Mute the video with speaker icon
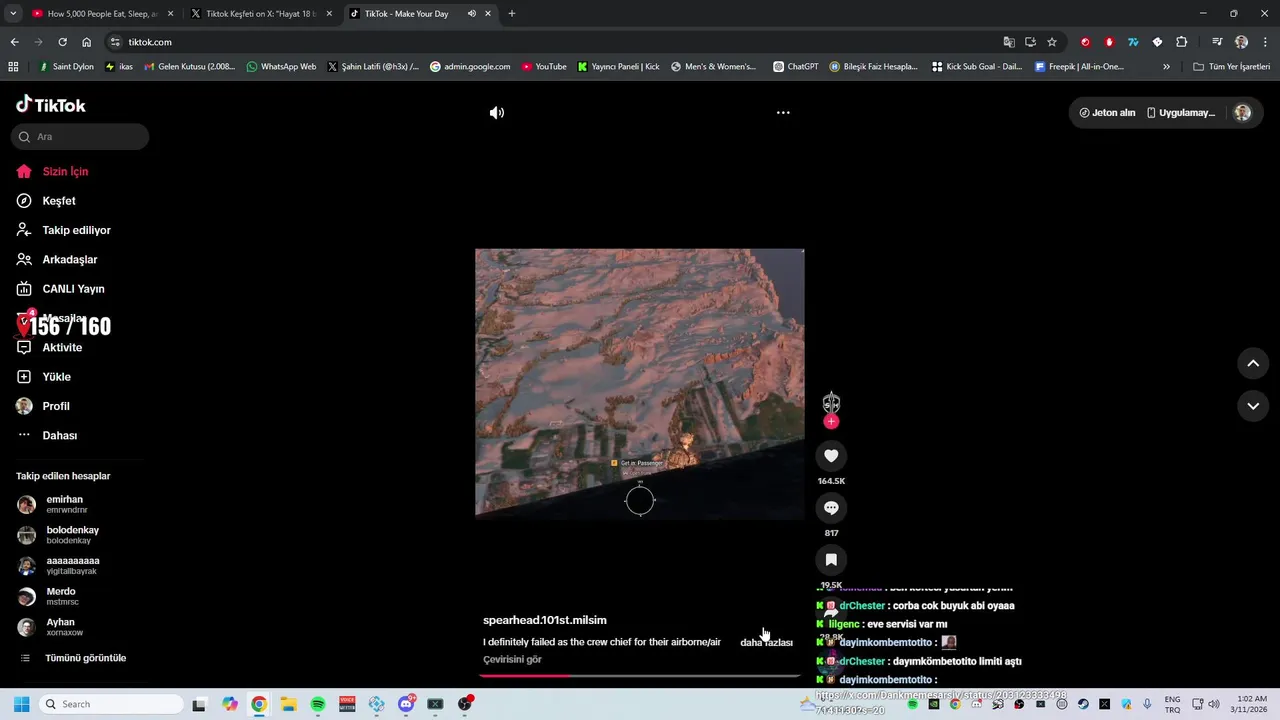1280x720 pixels. (x=497, y=113)
